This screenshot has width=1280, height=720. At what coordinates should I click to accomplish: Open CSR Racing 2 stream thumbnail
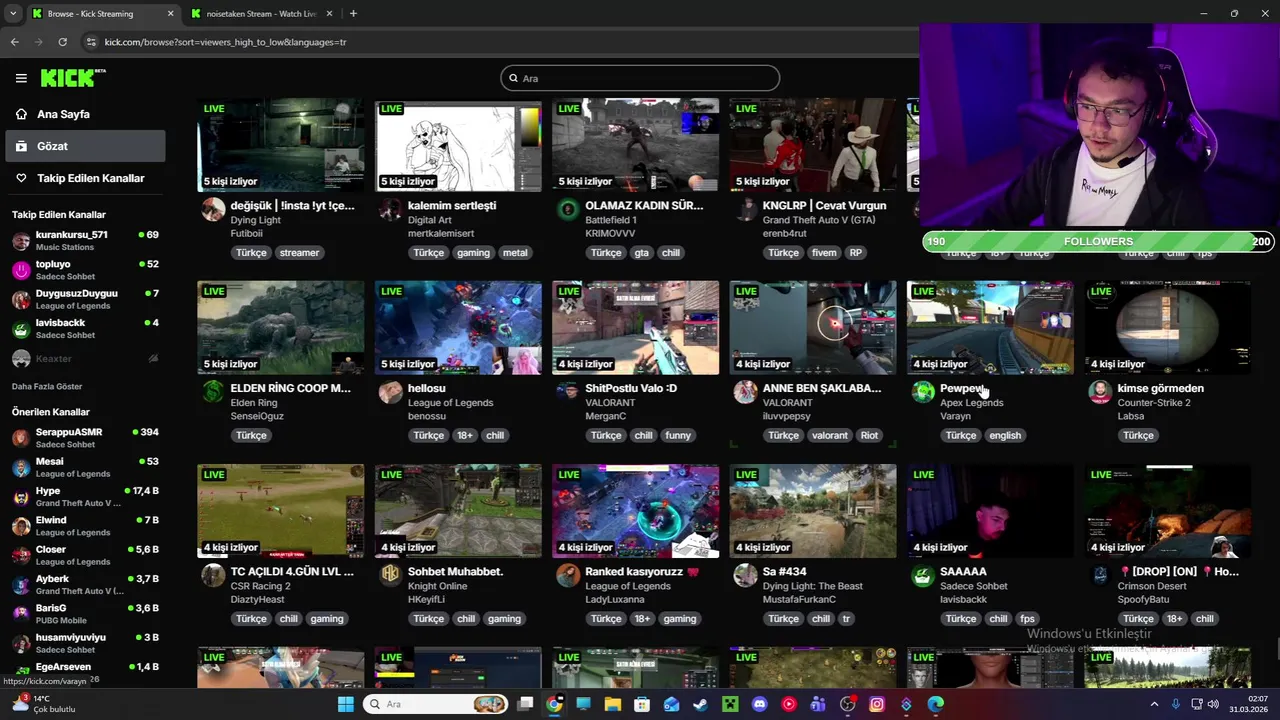pos(281,511)
